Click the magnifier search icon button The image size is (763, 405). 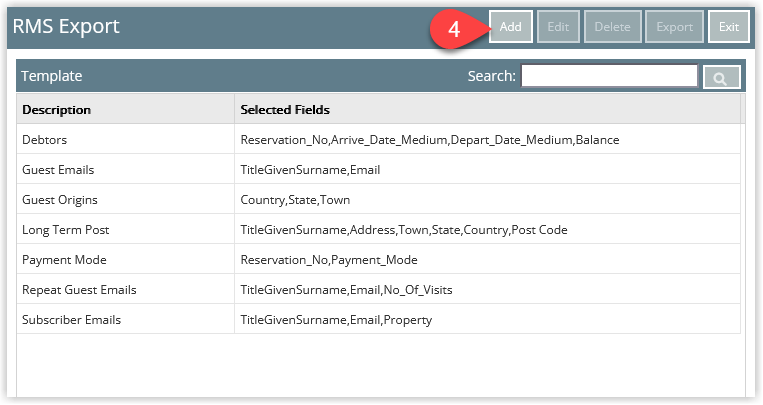pyautogui.click(x=722, y=77)
